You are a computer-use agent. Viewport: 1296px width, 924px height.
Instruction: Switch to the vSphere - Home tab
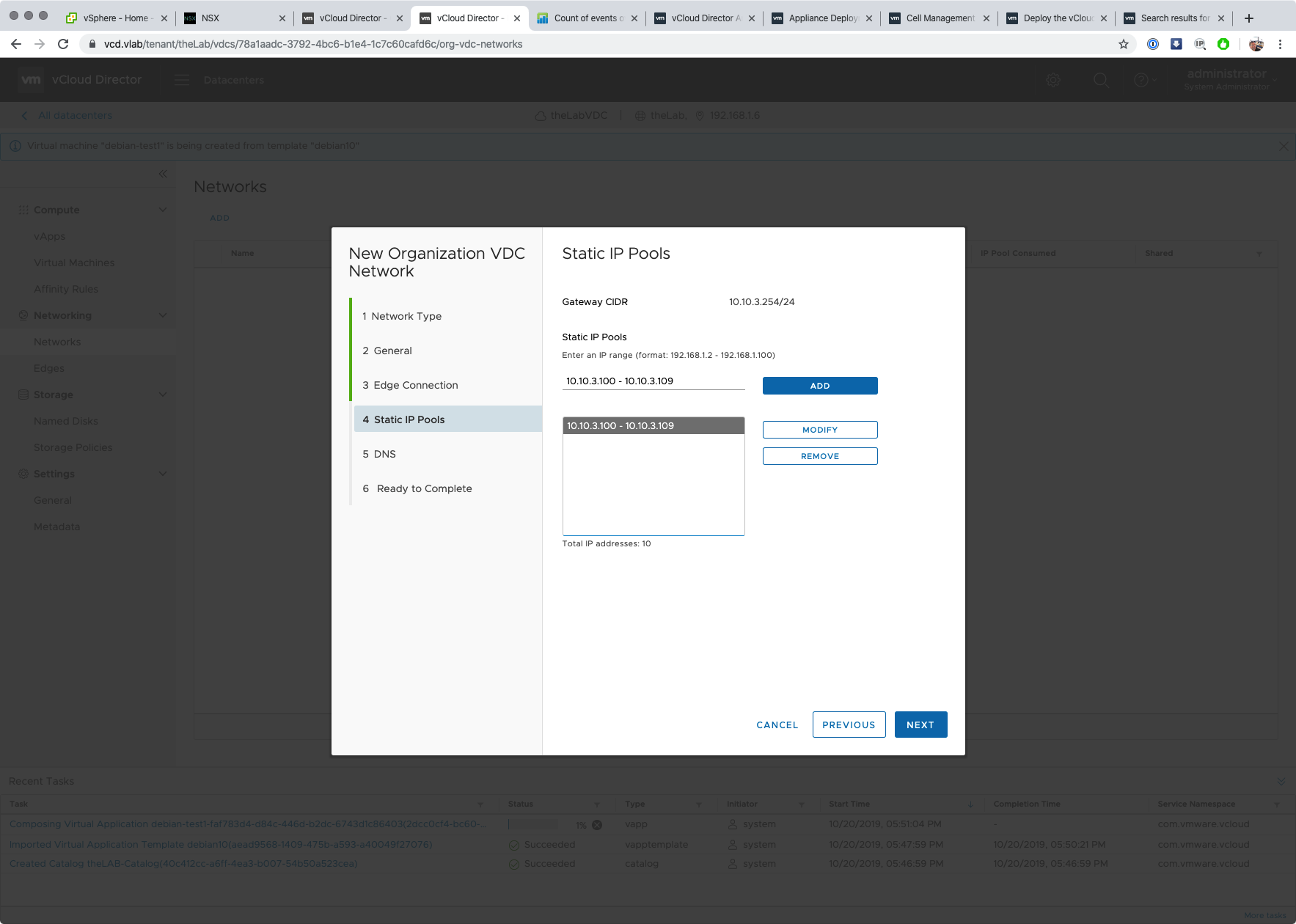point(115,18)
